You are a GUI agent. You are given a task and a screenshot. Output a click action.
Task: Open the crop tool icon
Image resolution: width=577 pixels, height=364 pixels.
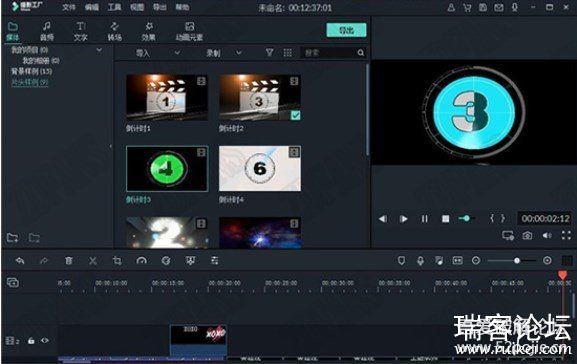(x=117, y=261)
